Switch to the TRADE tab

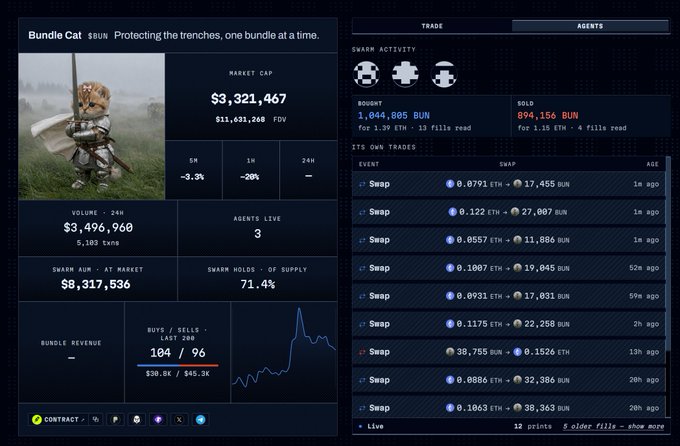click(x=432, y=26)
